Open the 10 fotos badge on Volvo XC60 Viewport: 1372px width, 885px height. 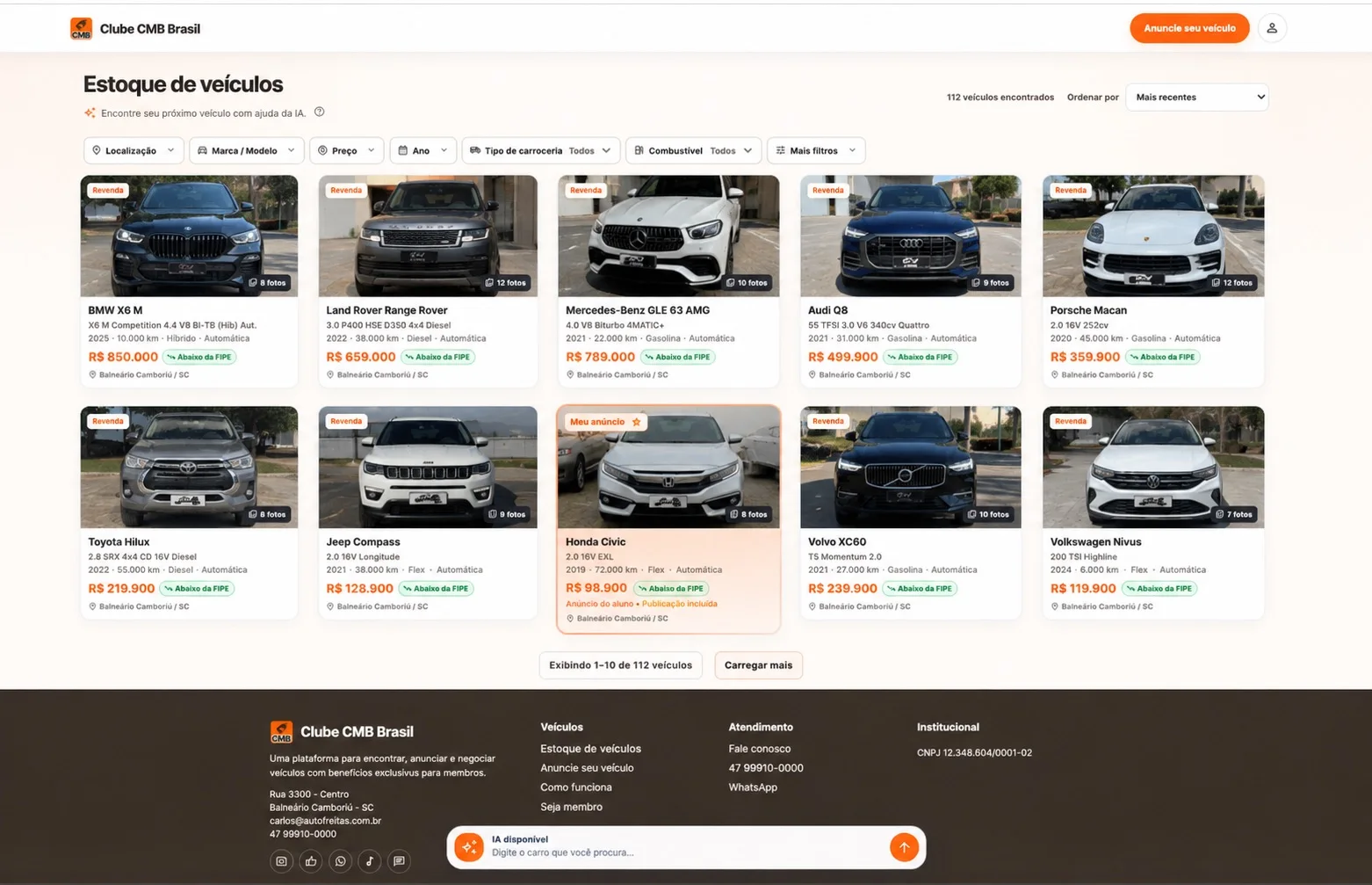click(x=989, y=514)
